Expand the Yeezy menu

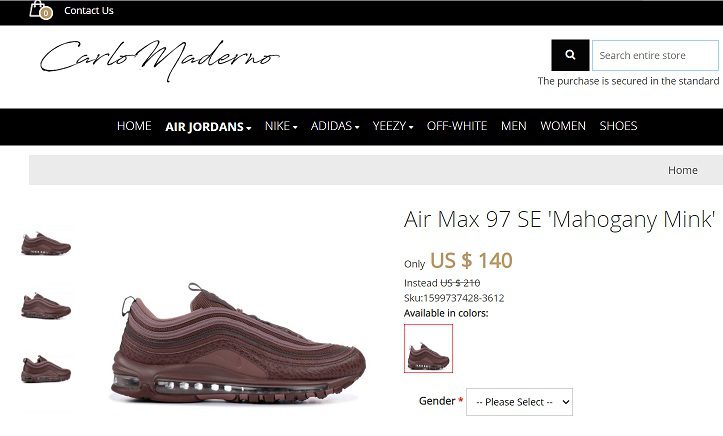[x=393, y=126]
